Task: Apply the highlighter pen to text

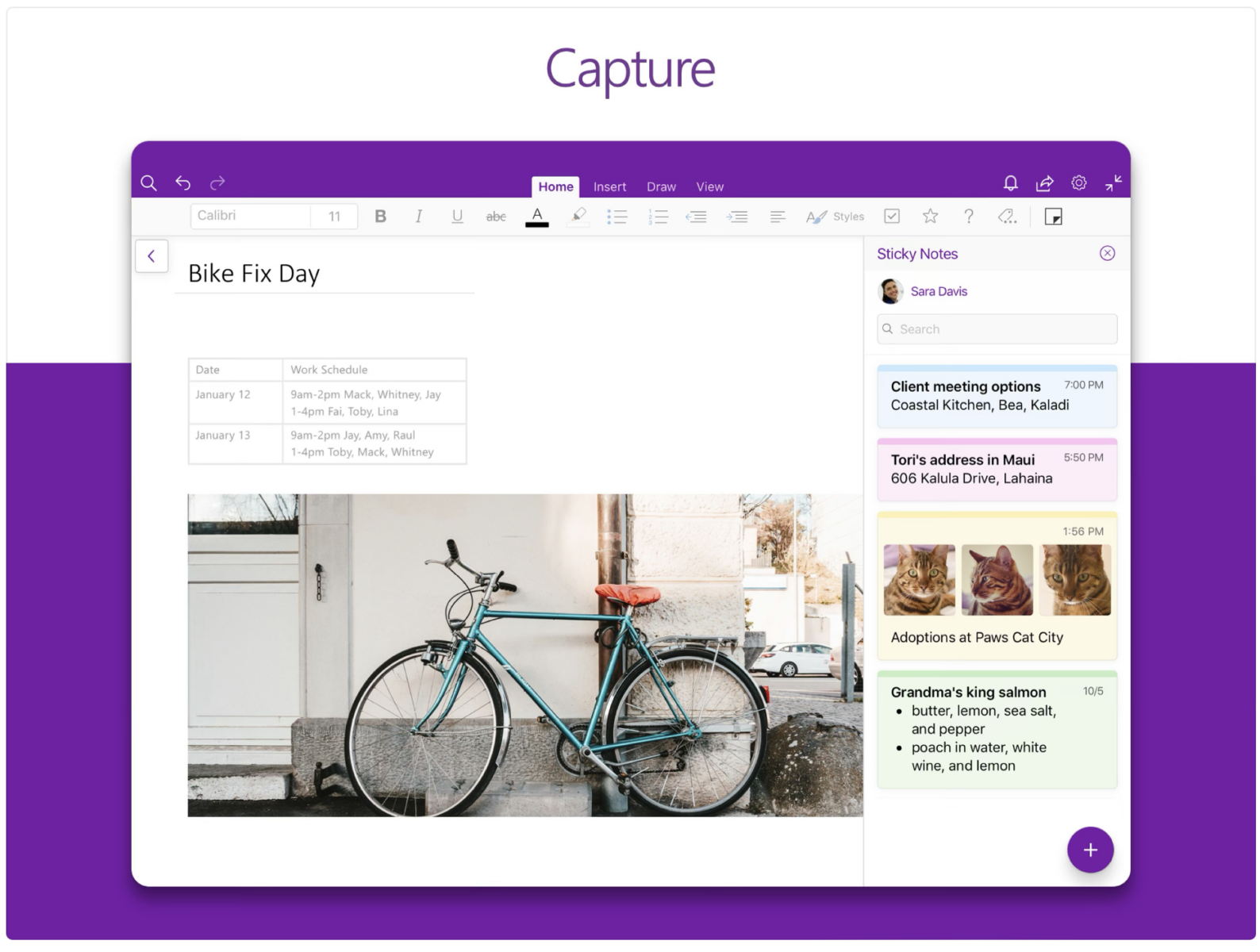Action: pyautogui.click(x=578, y=216)
